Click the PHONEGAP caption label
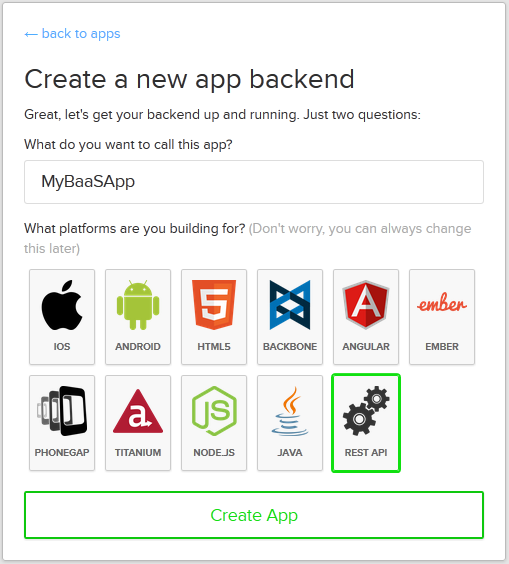This screenshot has height=564, width=509. pos(62,452)
